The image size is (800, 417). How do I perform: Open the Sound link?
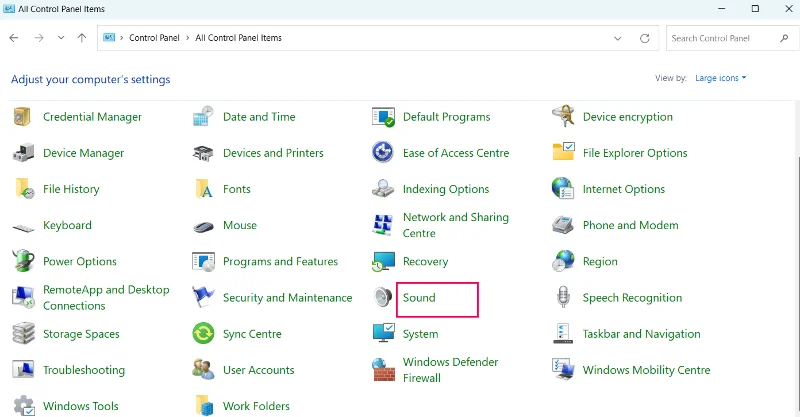(419, 298)
